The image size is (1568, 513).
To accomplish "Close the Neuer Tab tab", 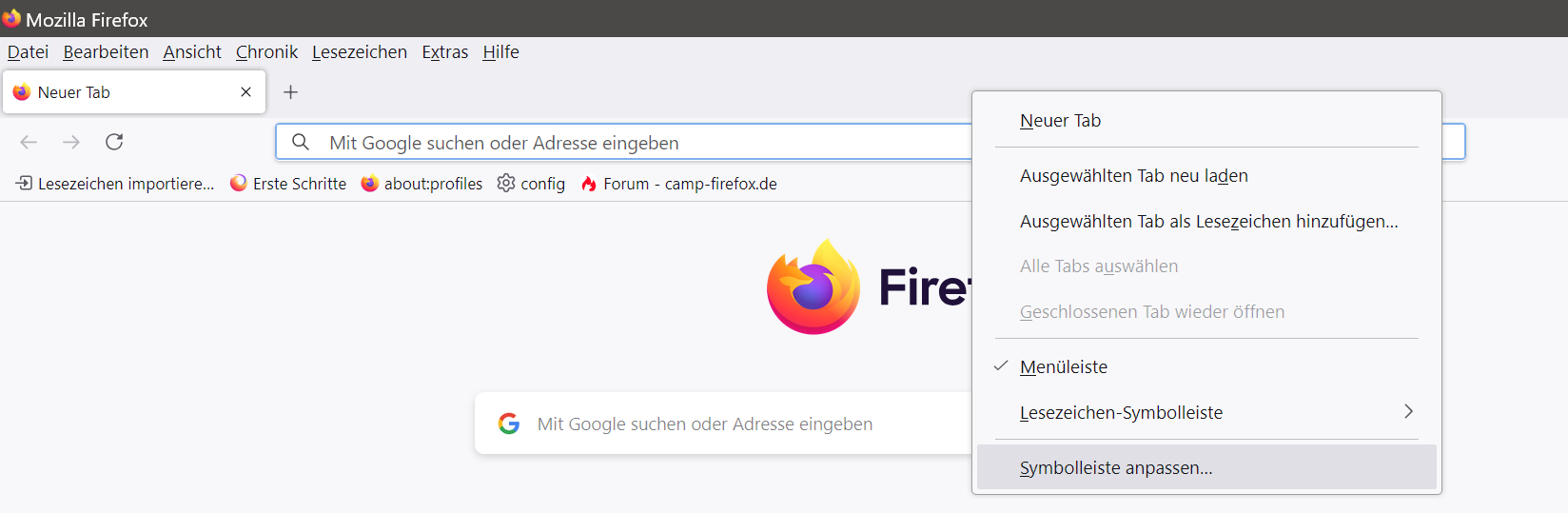I will [245, 92].
